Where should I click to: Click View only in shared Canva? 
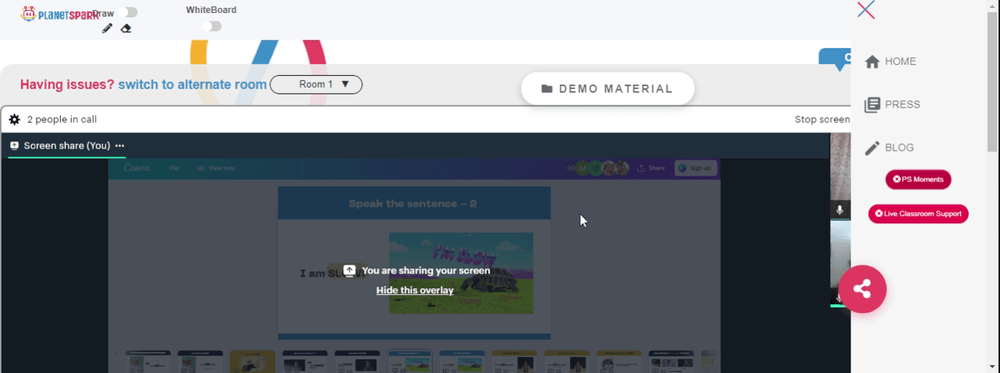tap(216, 168)
